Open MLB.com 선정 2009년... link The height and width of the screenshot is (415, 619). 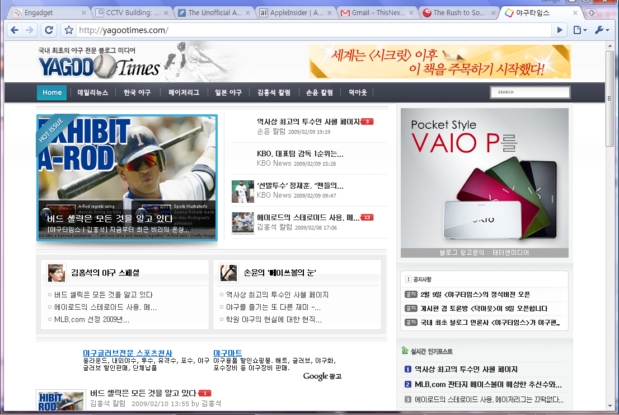pyautogui.click(x=92, y=319)
